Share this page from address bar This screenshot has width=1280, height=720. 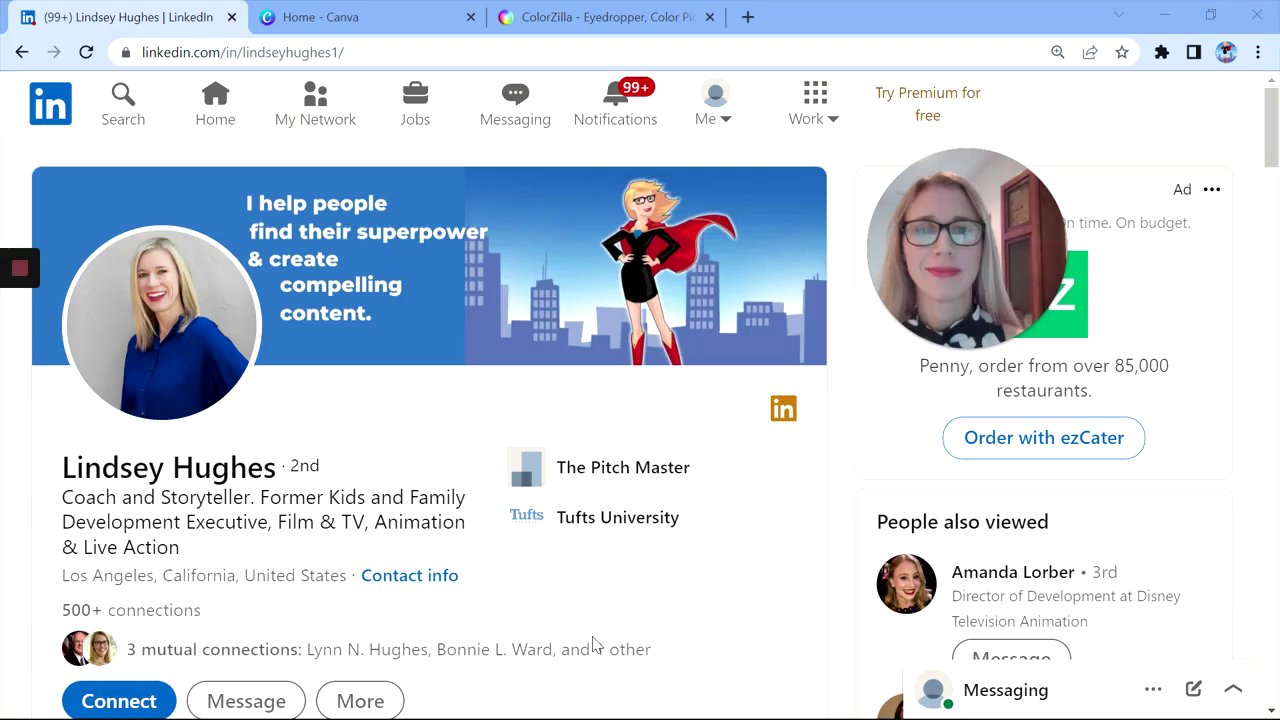[1090, 52]
